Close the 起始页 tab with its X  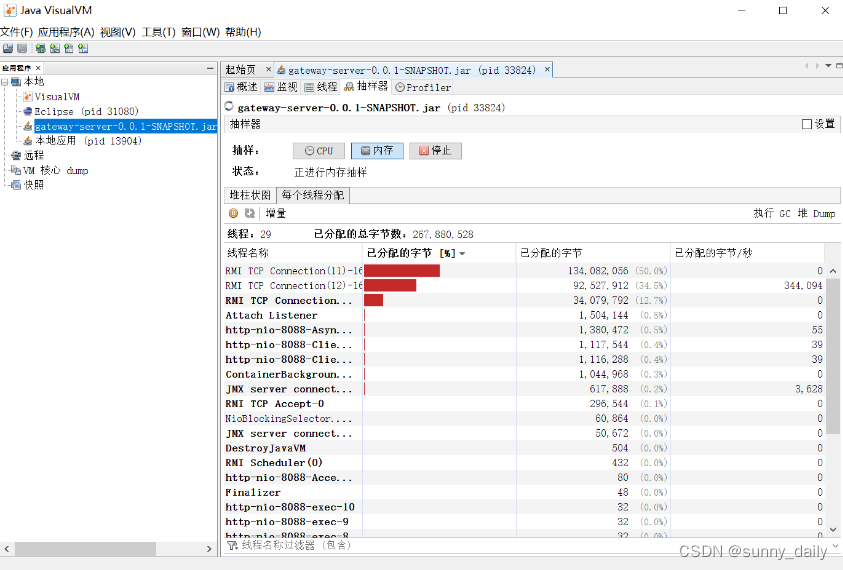268,69
